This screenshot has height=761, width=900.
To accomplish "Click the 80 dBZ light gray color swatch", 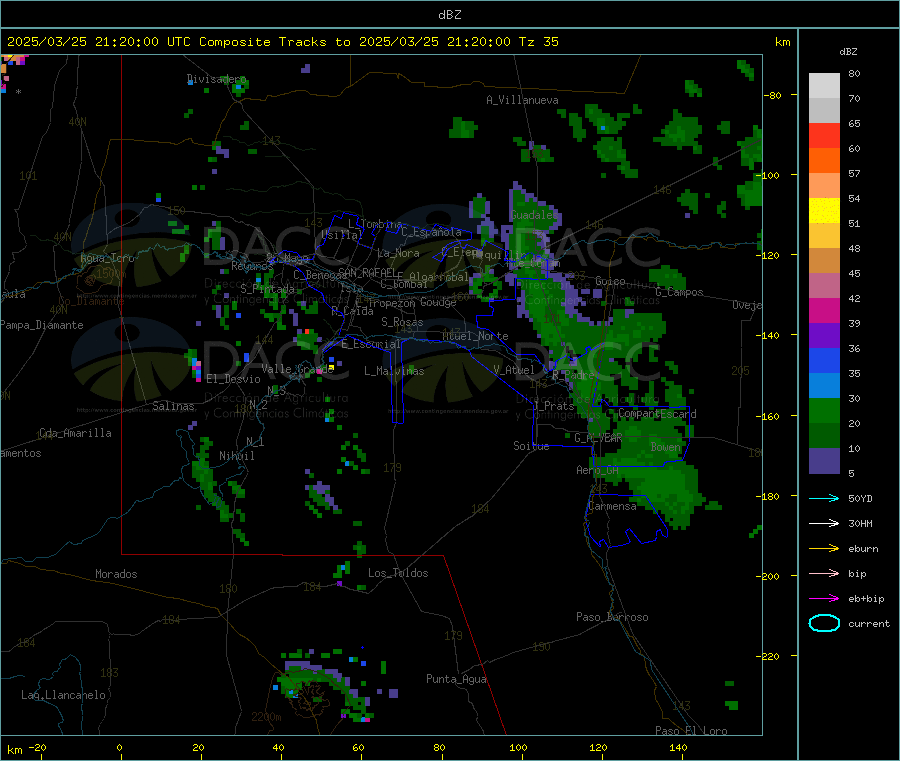I will click(824, 86).
